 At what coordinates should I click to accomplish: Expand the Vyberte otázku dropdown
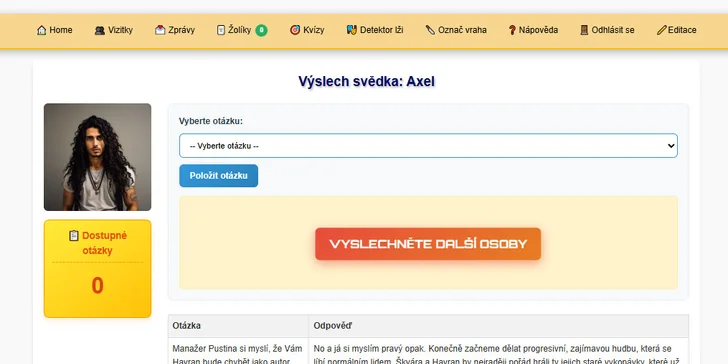pyautogui.click(x=428, y=146)
